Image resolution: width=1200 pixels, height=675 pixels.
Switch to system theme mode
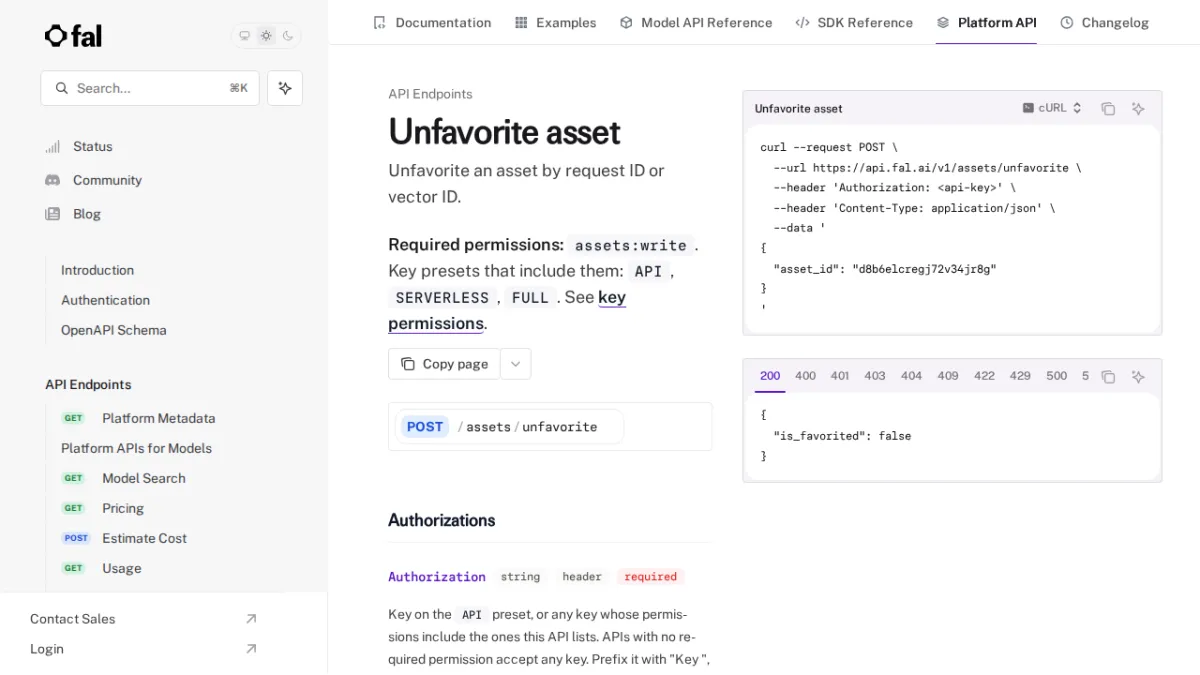[244, 36]
